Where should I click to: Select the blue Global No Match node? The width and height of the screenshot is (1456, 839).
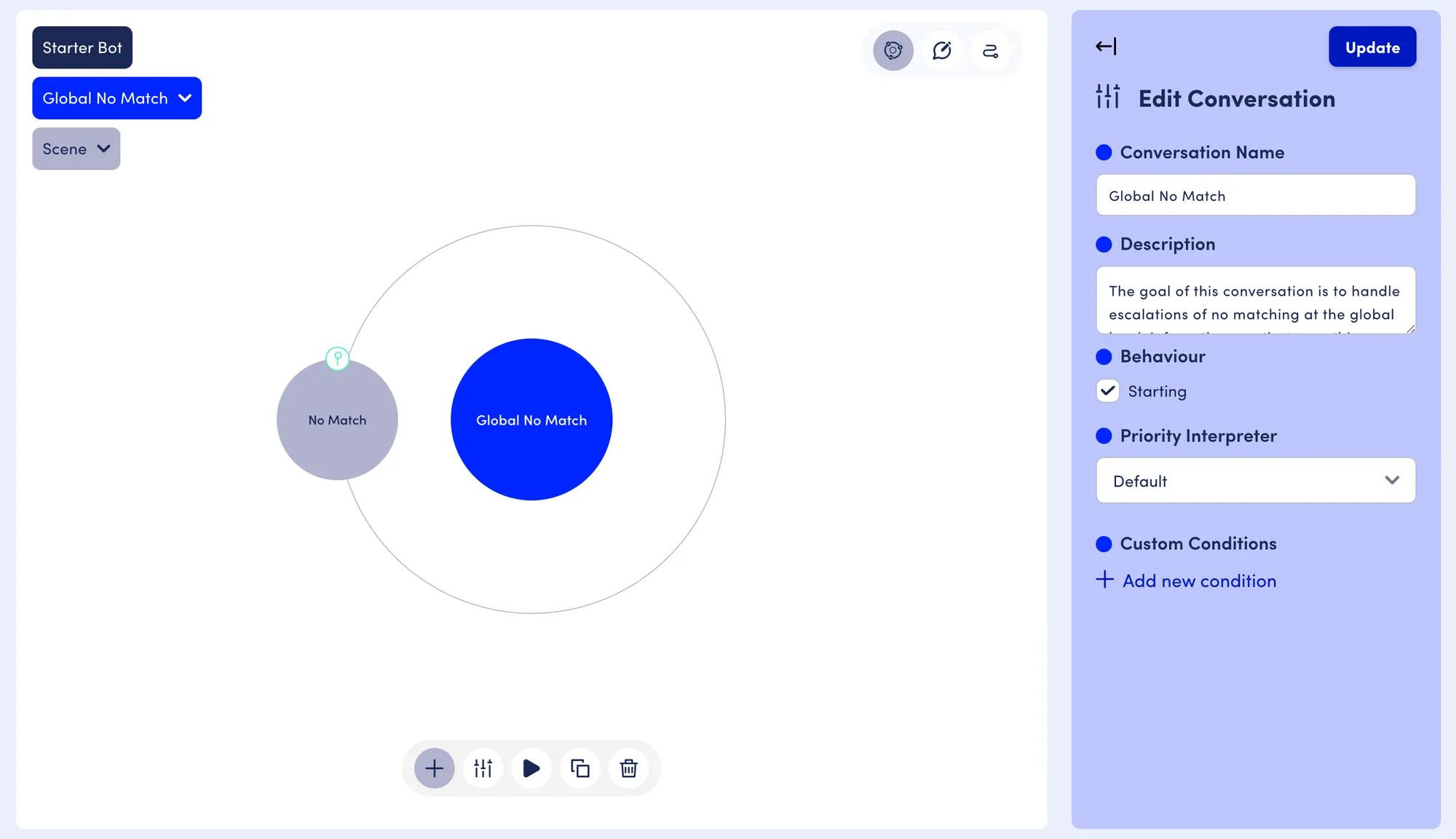click(x=531, y=419)
